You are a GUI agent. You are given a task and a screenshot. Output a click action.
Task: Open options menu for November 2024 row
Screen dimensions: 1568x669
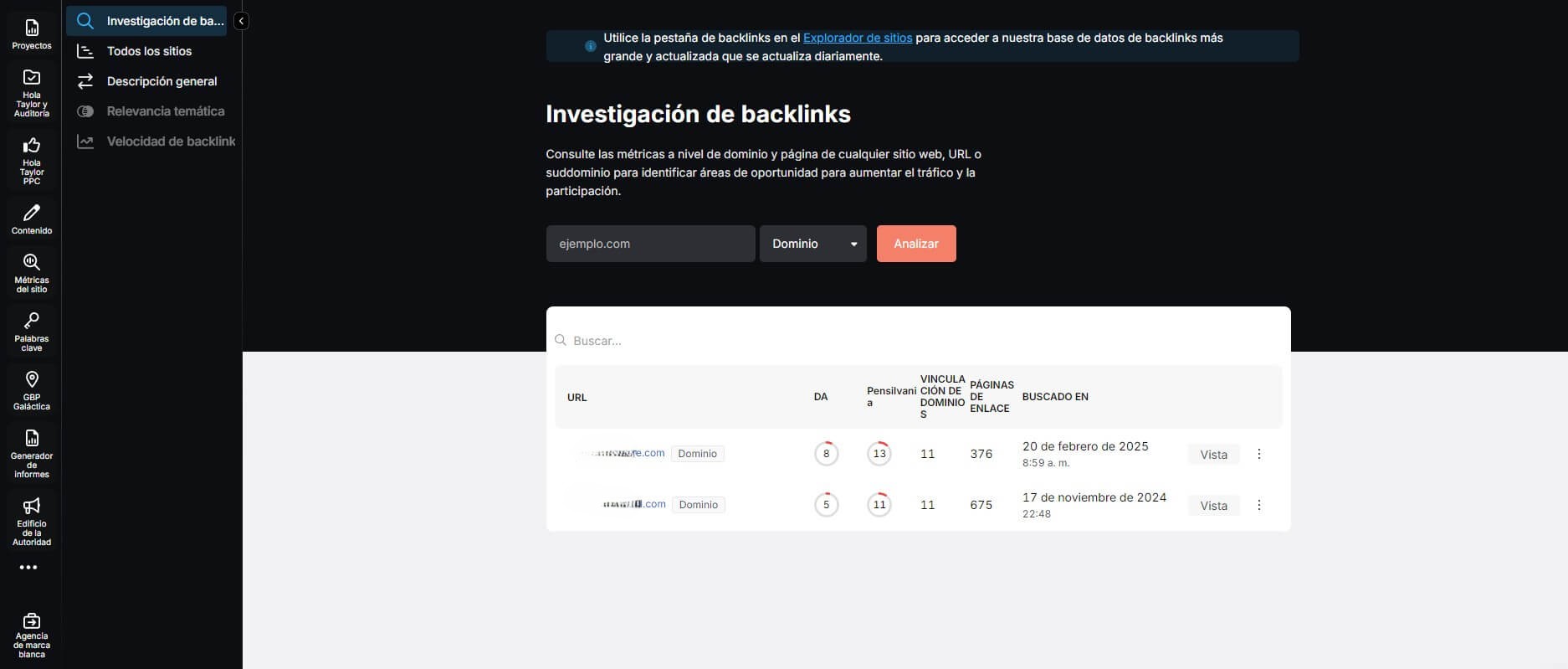(1258, 505)
